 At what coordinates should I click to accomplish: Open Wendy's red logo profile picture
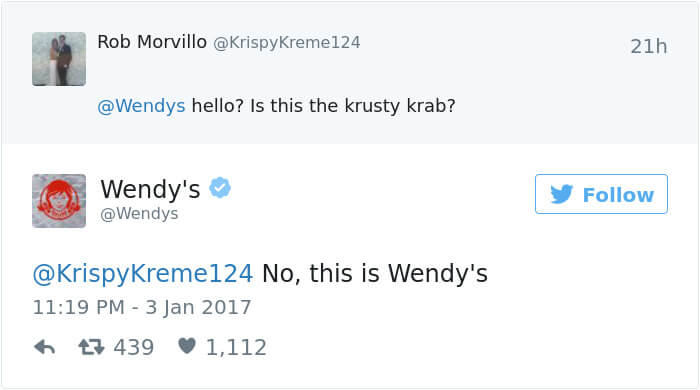pyautogui.click(x=59, y=201)
